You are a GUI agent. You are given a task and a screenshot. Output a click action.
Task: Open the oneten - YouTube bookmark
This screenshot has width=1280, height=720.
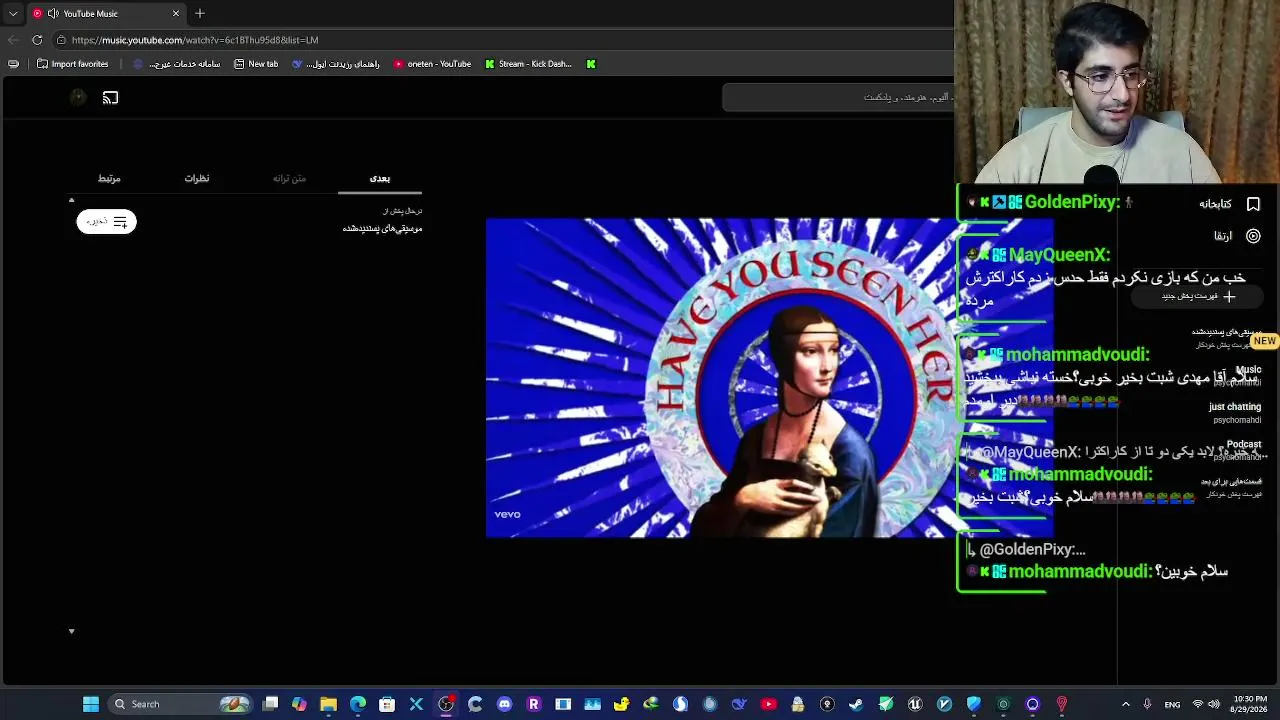[x=432, y=64]
